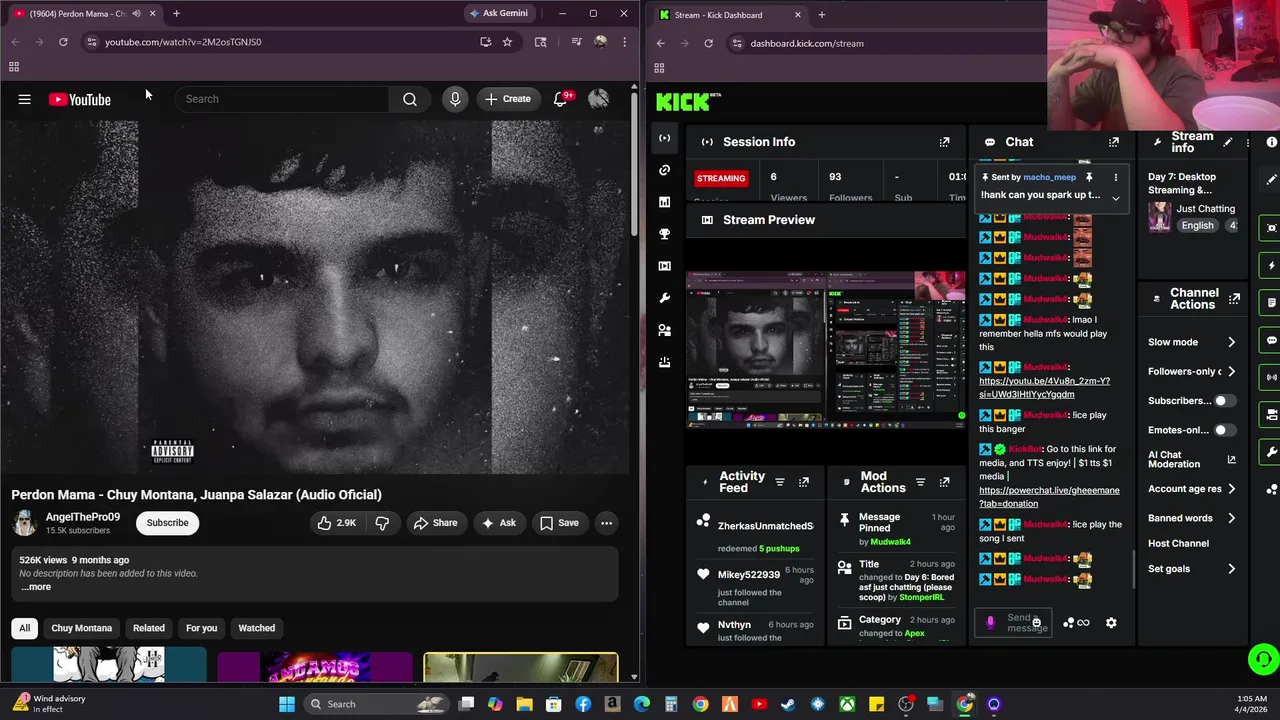Open Kick sidebar wrench settings icon

tap(664, 298)
